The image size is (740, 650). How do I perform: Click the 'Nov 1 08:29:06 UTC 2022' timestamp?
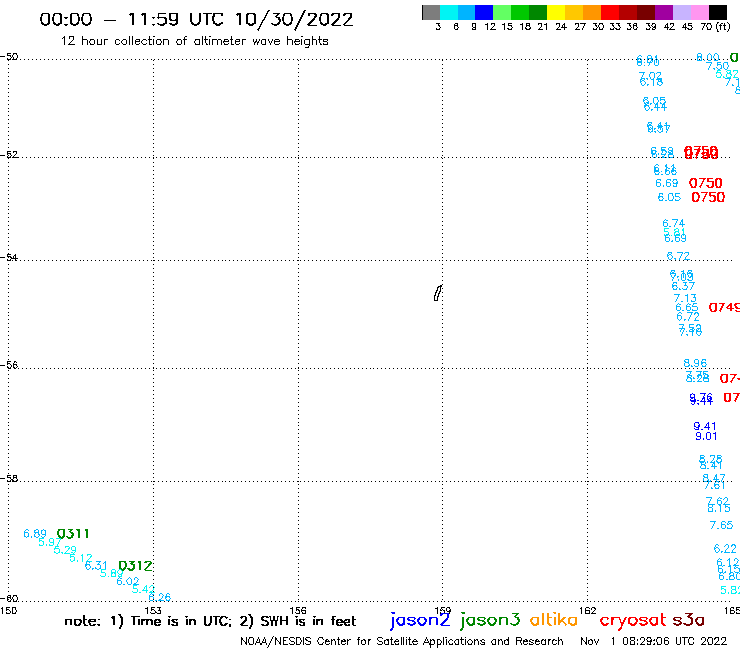(654, 641)
